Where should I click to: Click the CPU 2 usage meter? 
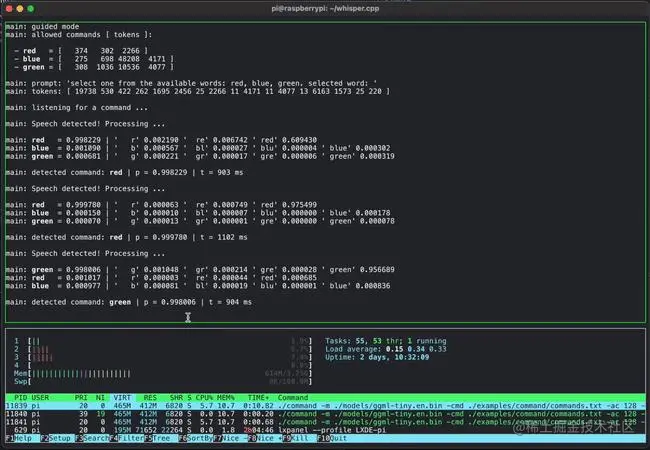(163, 349)
